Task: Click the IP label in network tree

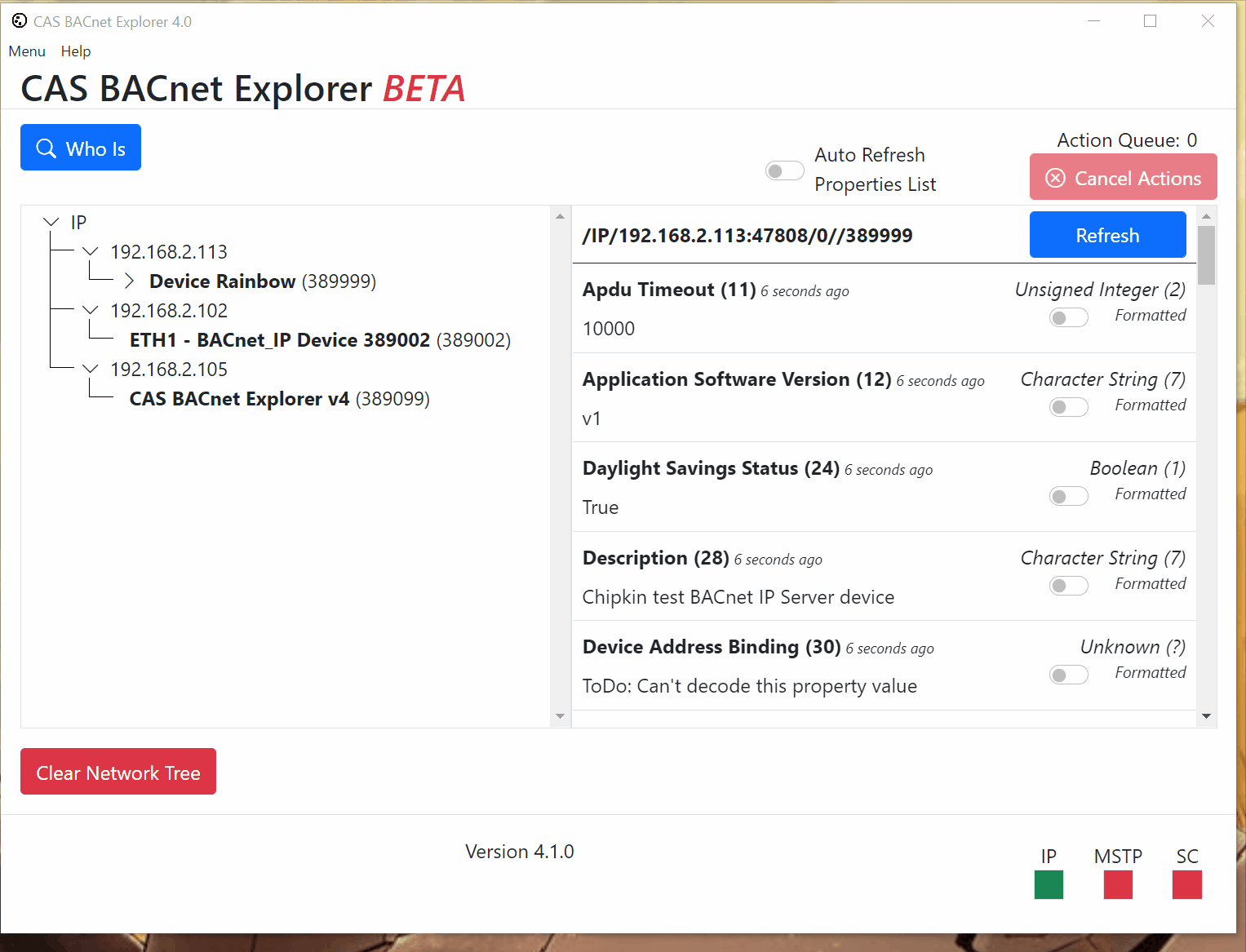Action: coord(78,223)
